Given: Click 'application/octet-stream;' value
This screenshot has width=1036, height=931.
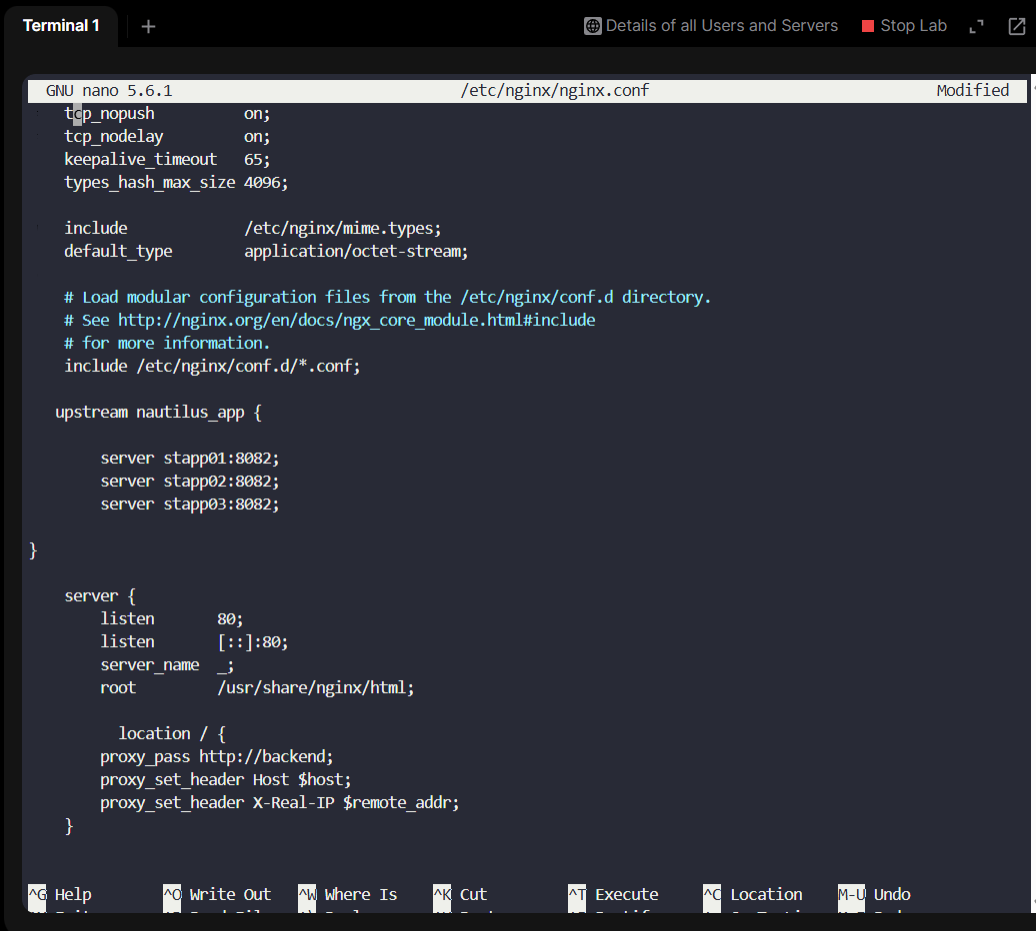Looking at the screenshot, I should 356,251.
